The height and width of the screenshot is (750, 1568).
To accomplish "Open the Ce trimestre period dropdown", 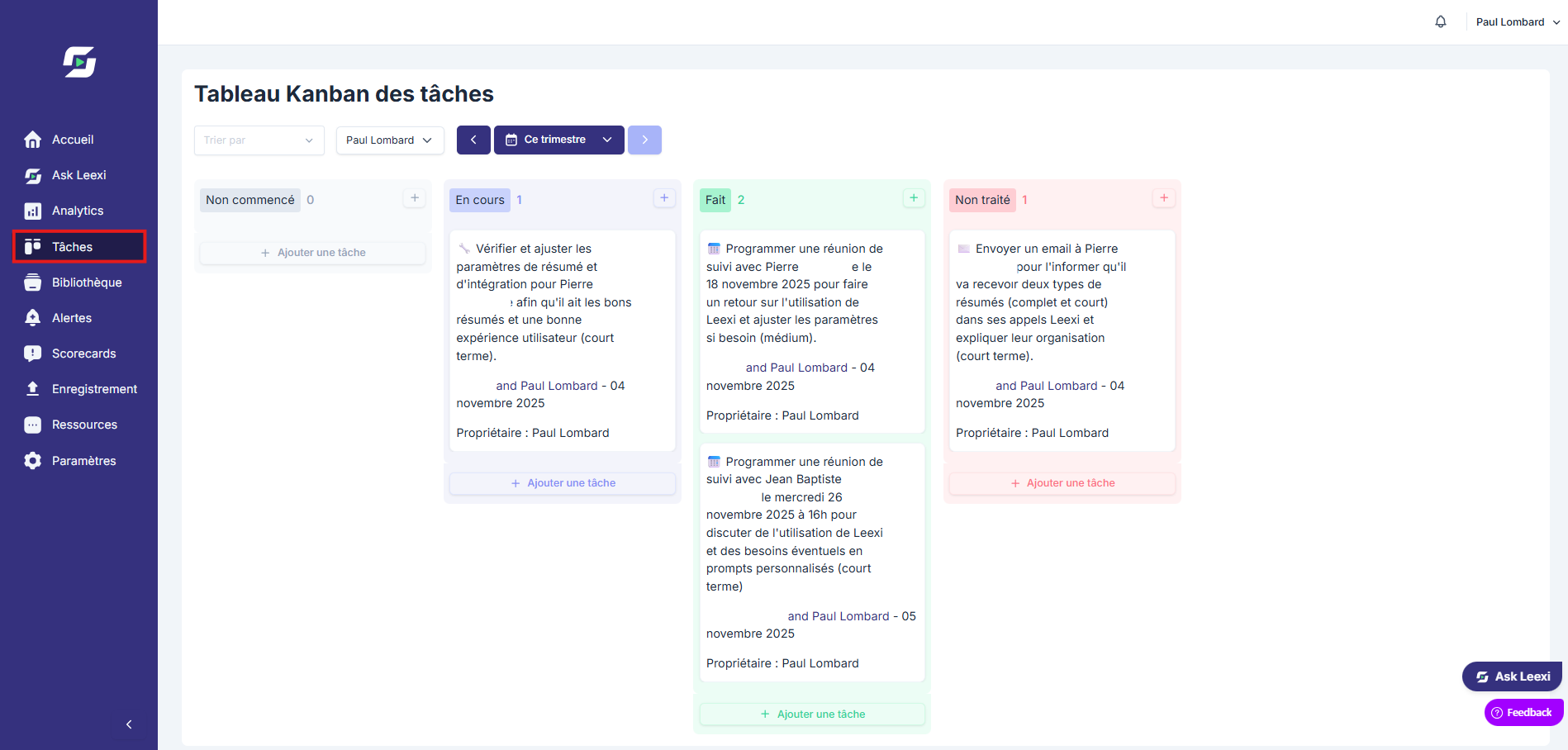I will (559, 140).
